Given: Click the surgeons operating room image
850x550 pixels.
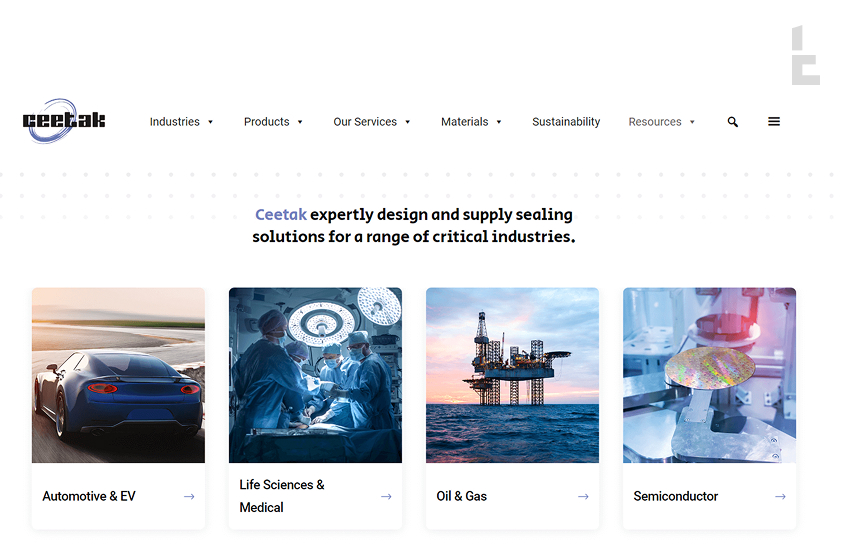Looking at the screenshot, I should click(x=315, y=375).
